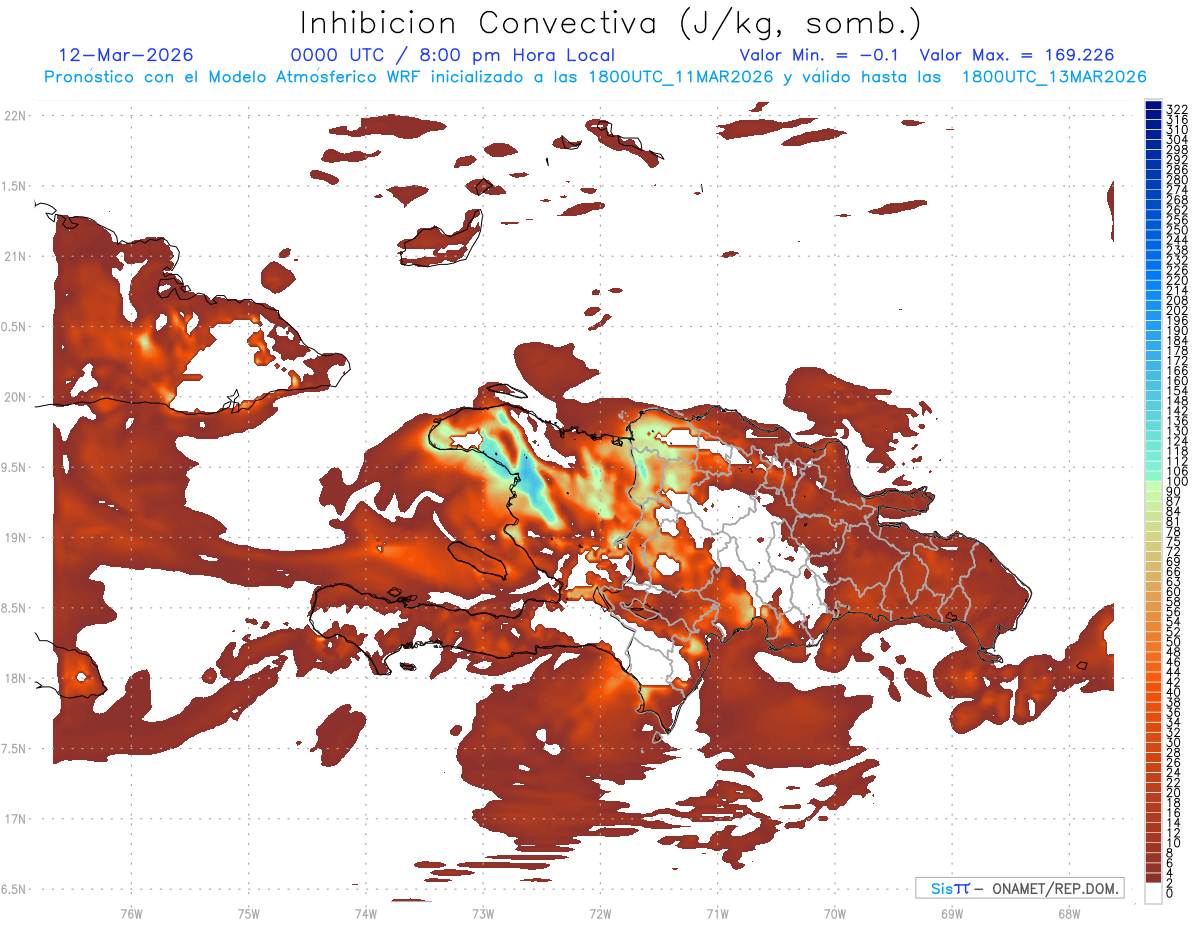Click the "18N" latitude label
Viewport: 1200px width, 927px height.
[16, 678]
